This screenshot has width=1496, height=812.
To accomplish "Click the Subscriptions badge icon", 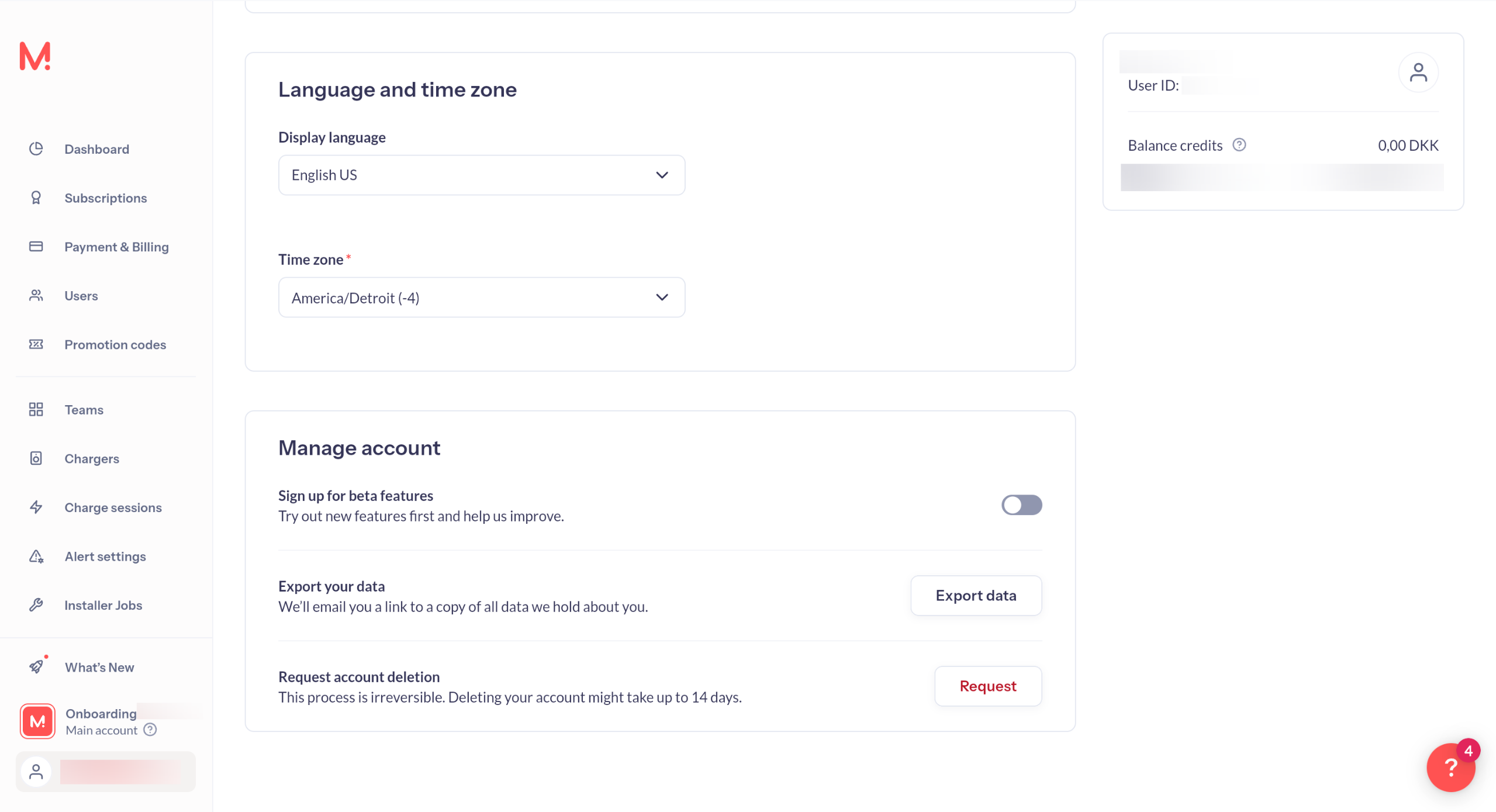I will (36, 198).
